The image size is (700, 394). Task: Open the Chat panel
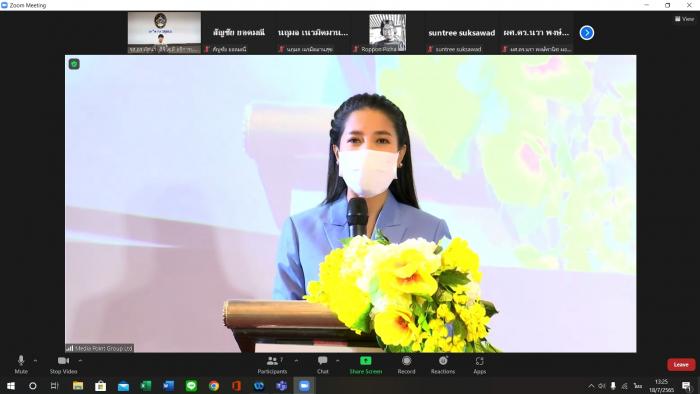tap(323, 364)
